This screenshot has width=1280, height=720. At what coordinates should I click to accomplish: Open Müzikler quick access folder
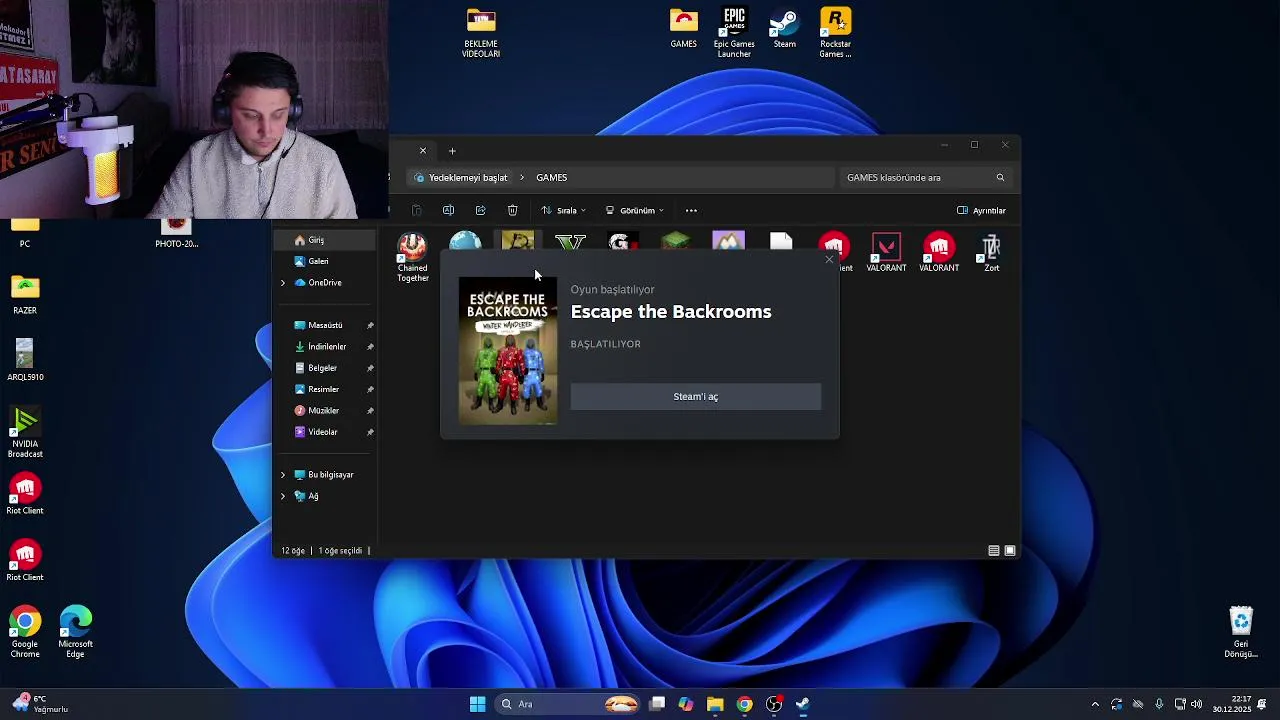323,411
